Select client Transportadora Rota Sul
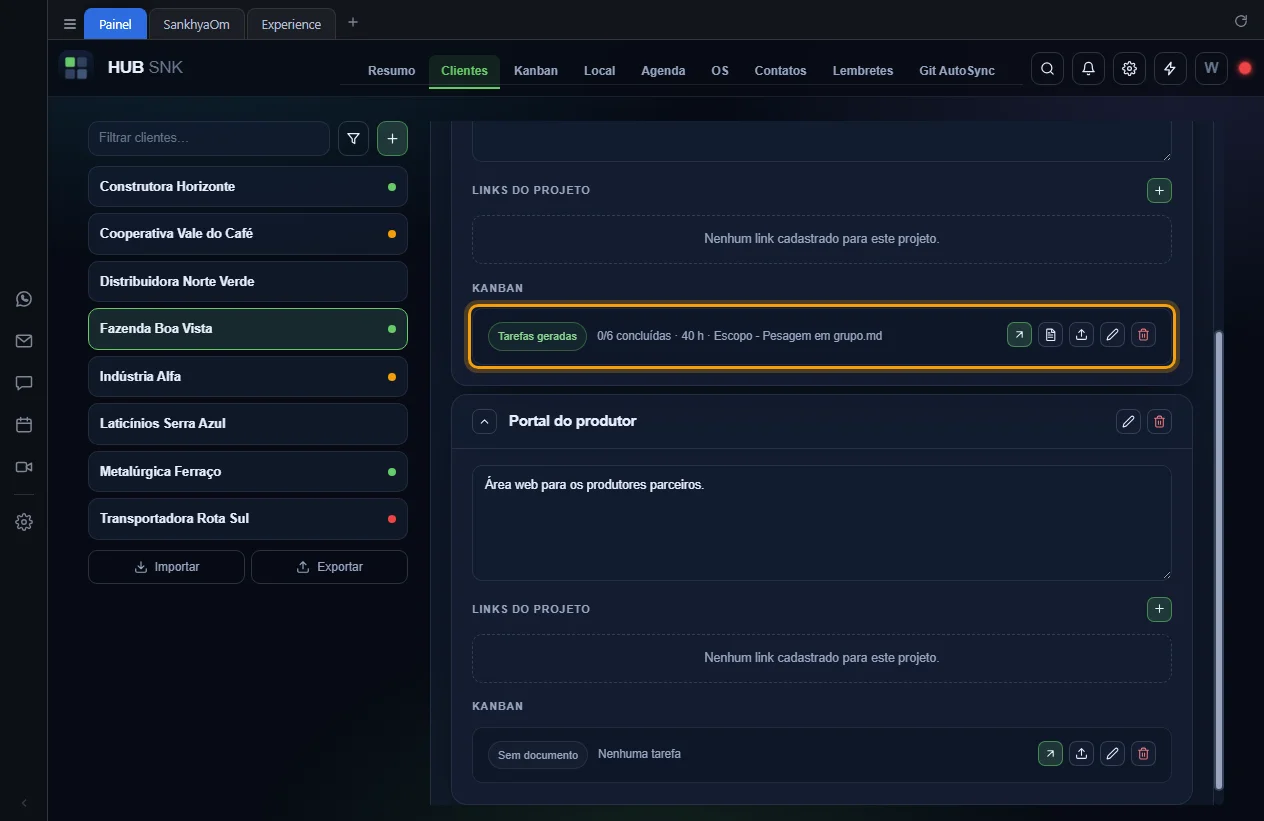Image resolution: width=1264 pixels, height=821 pixels. (248, 519)
